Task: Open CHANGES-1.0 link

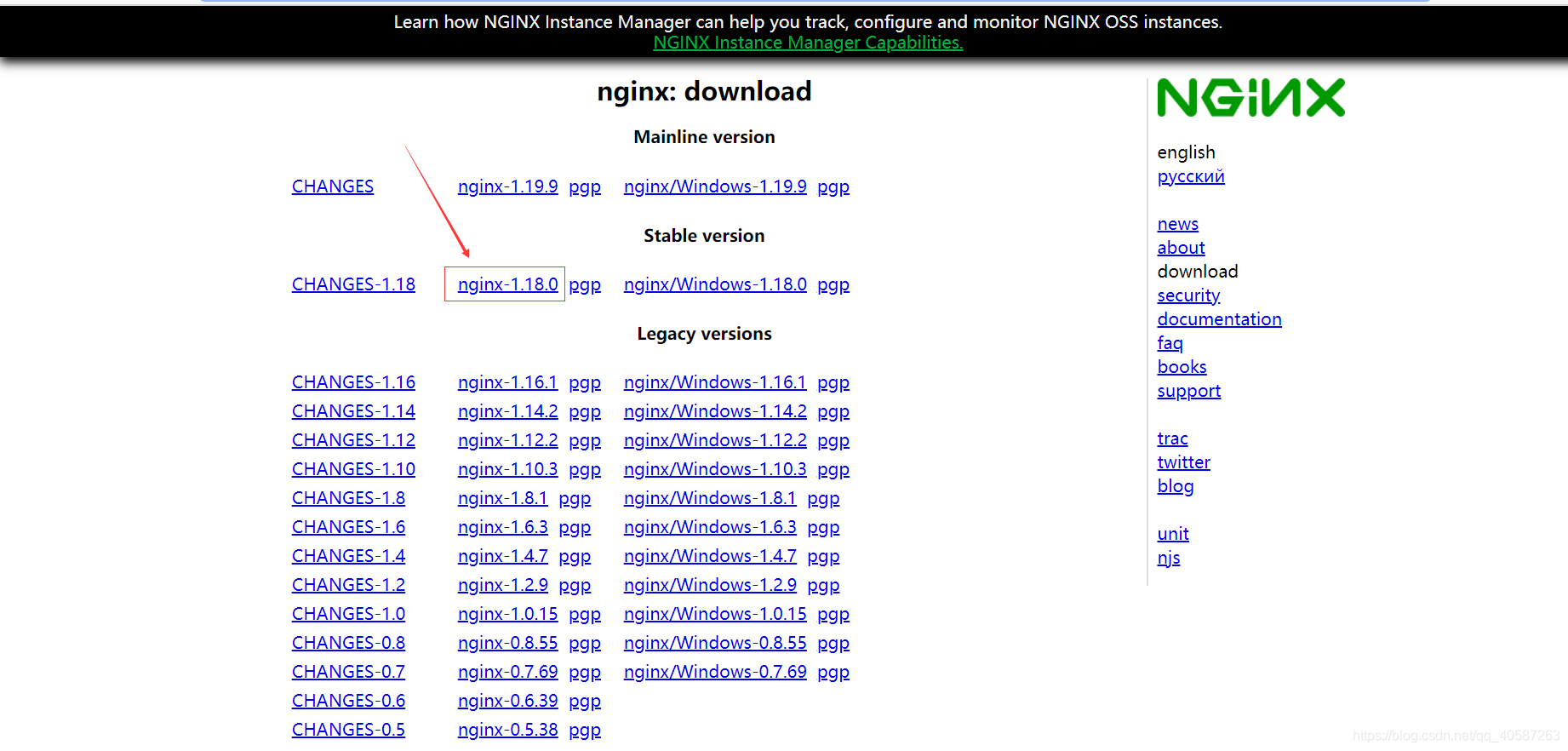Action: click(x=348, y=614)
